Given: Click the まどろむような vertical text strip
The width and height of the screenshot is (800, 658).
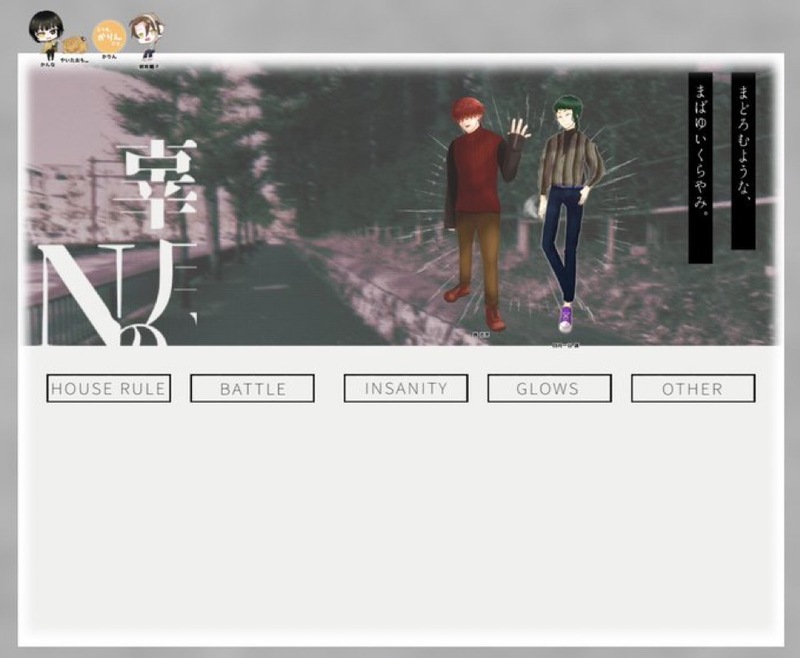Looking at the screenshot, I should pos(743,161).
